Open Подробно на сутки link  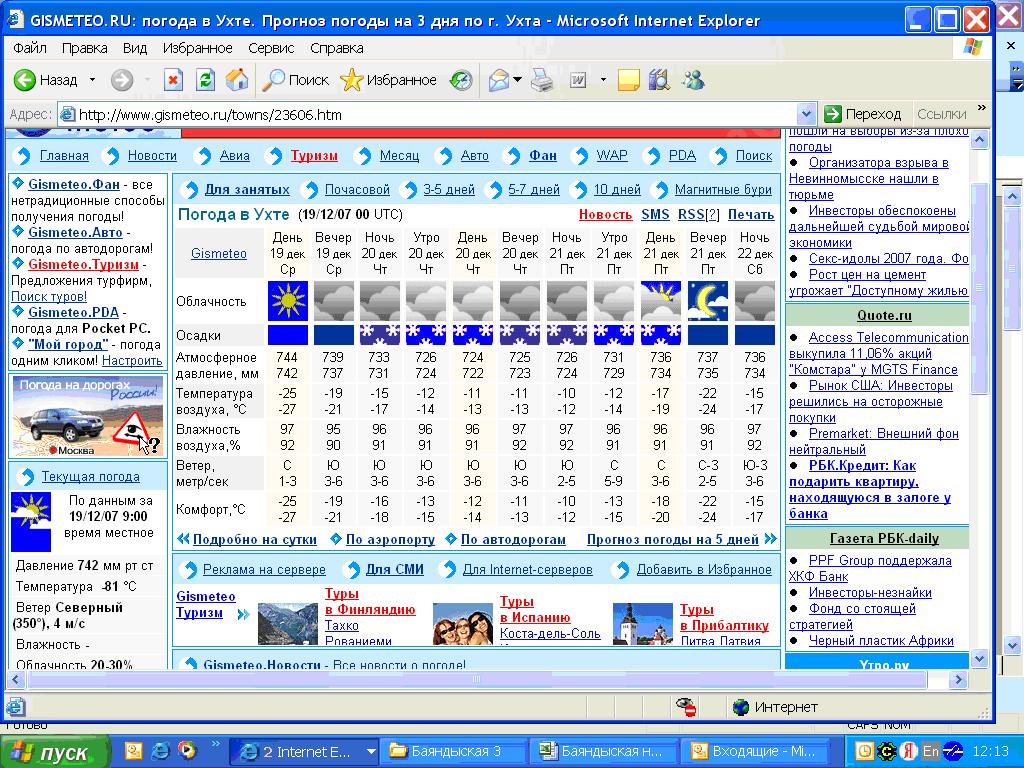tap(255, 540)
